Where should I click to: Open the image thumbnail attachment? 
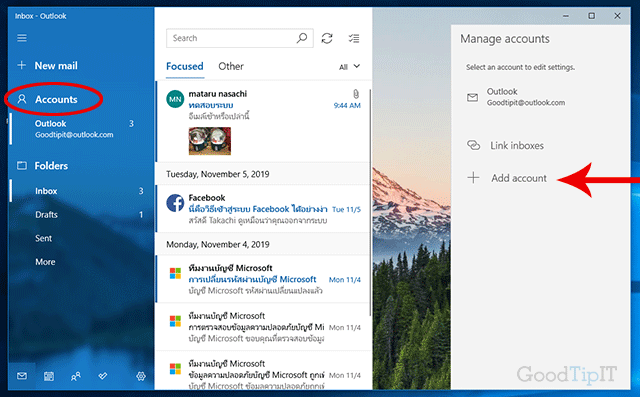coord(210,141)
